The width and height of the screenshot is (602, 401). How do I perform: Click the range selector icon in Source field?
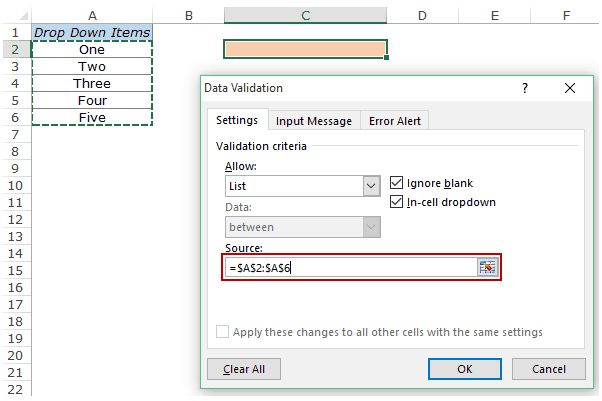(x=487, y=267)
